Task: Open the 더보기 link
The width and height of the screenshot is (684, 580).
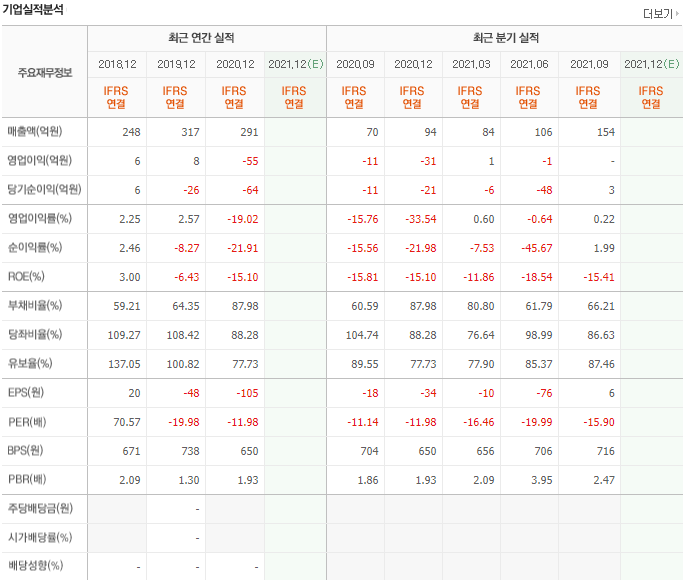Action: [x=660, y=14]
